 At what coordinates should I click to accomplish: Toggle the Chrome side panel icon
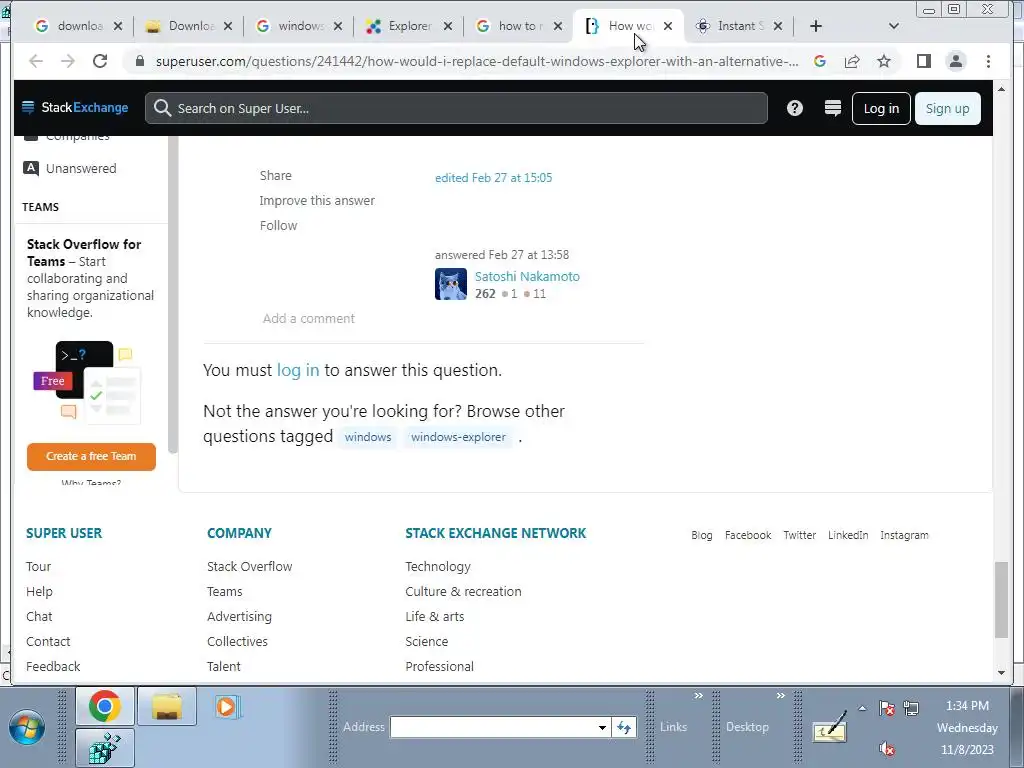[x=923, y=61]
